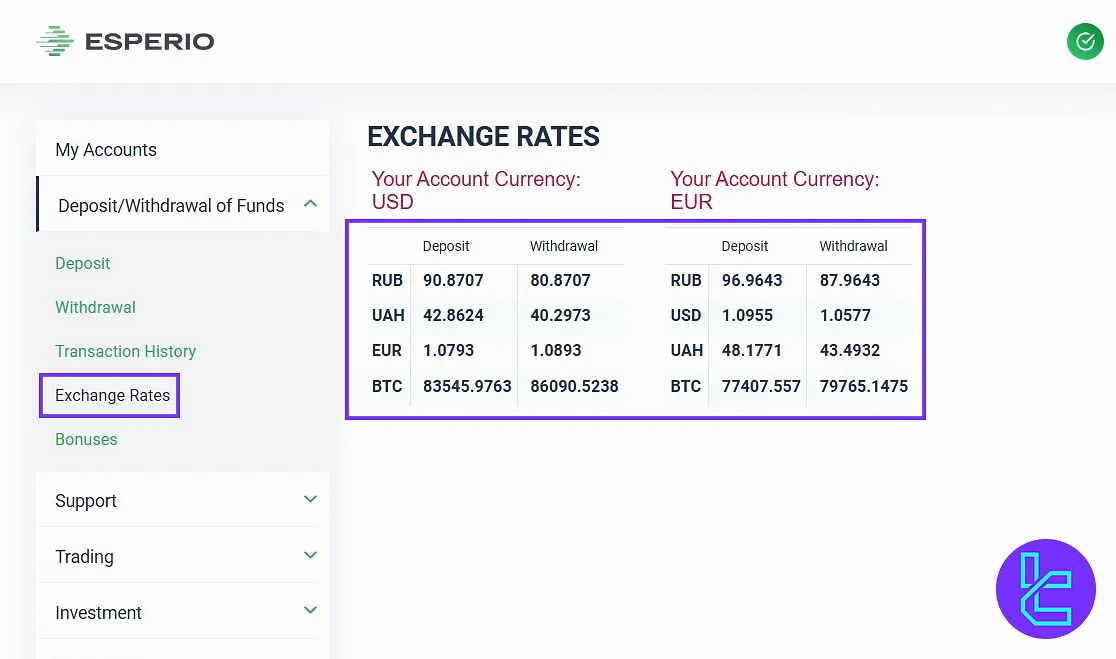Image resolution: width=1116 pixels, height=659 pixels.
Task: Click the purple TC badge icon
Action: point(1046,589)
